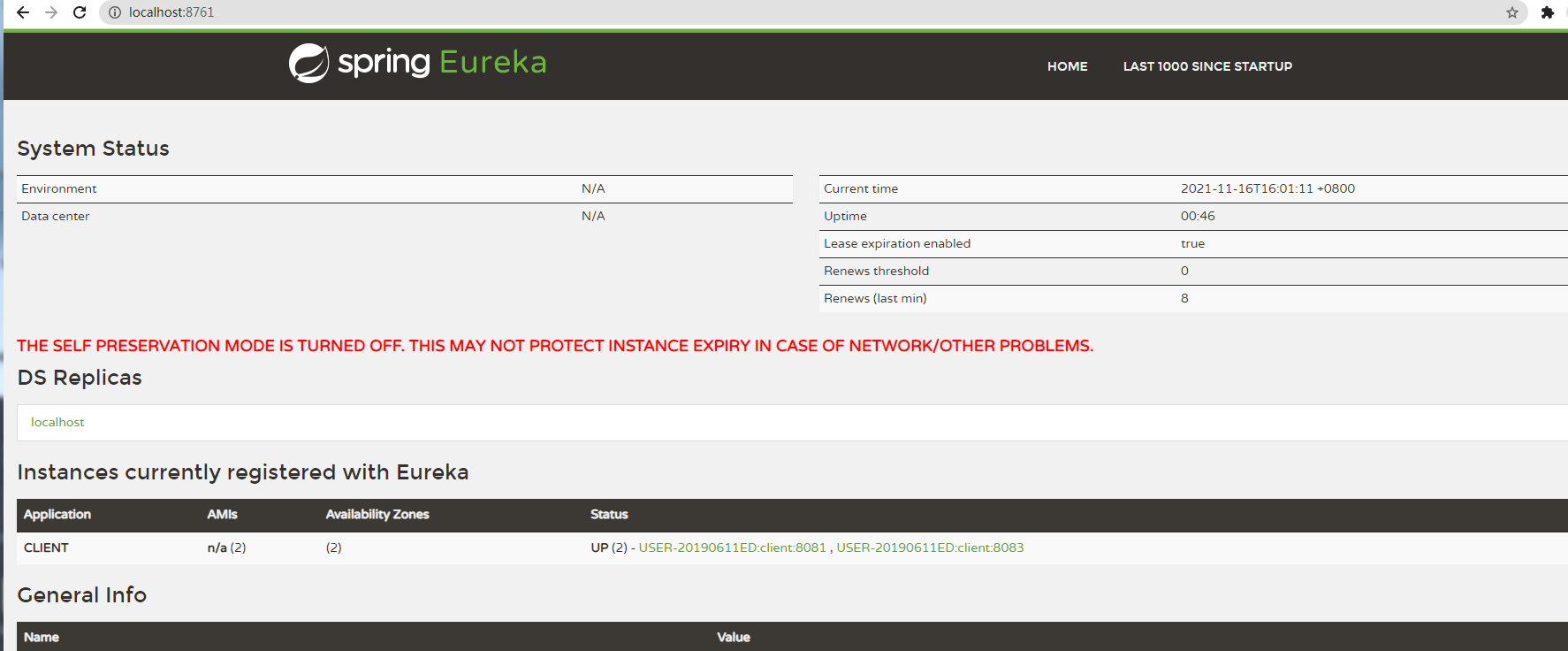Screen dimensions: 1568x651
Task: Open LAST 1000 SINCE STARTUP page
Action: click(1207, 66)
